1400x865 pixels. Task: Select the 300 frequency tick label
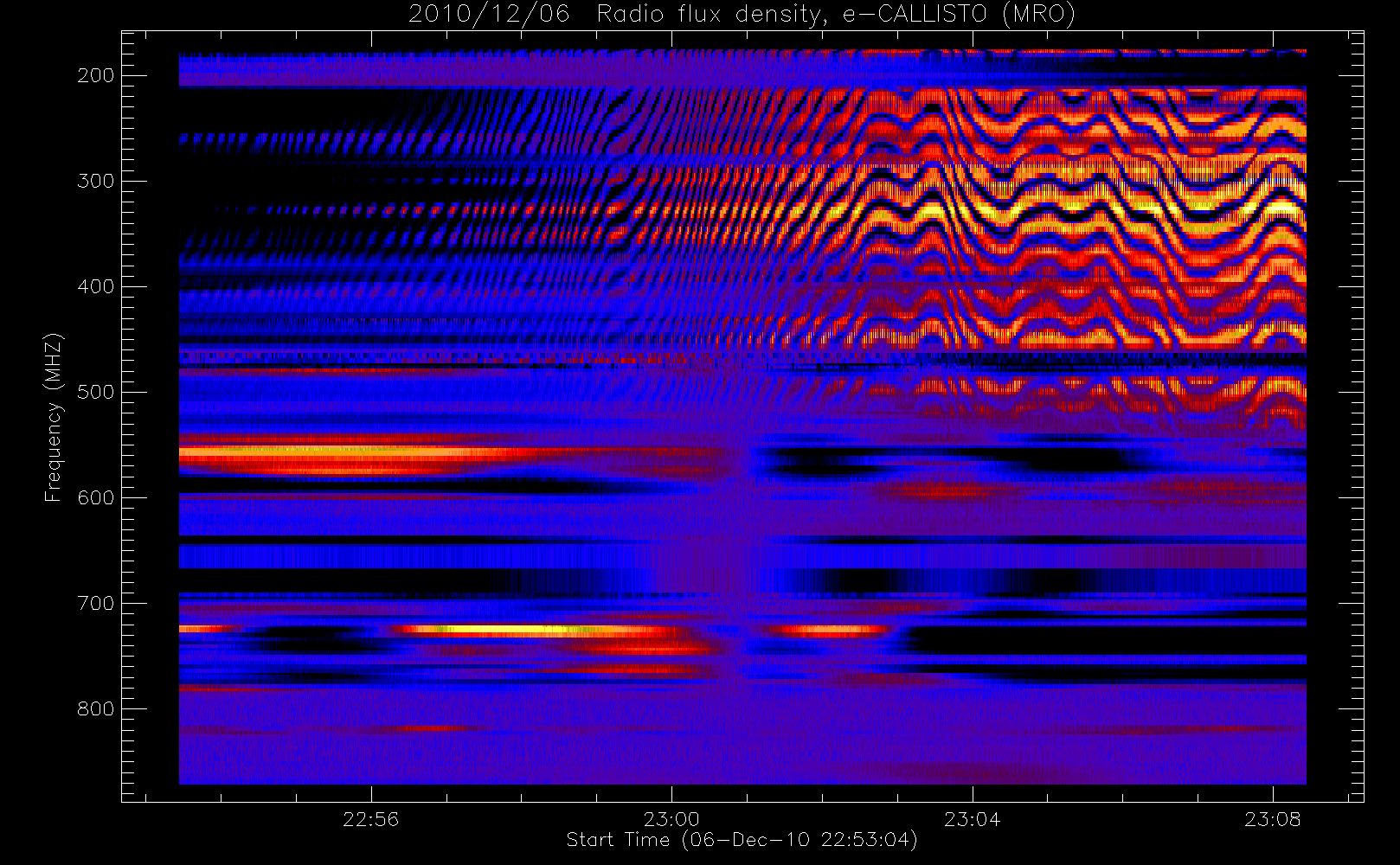[96, 181]
